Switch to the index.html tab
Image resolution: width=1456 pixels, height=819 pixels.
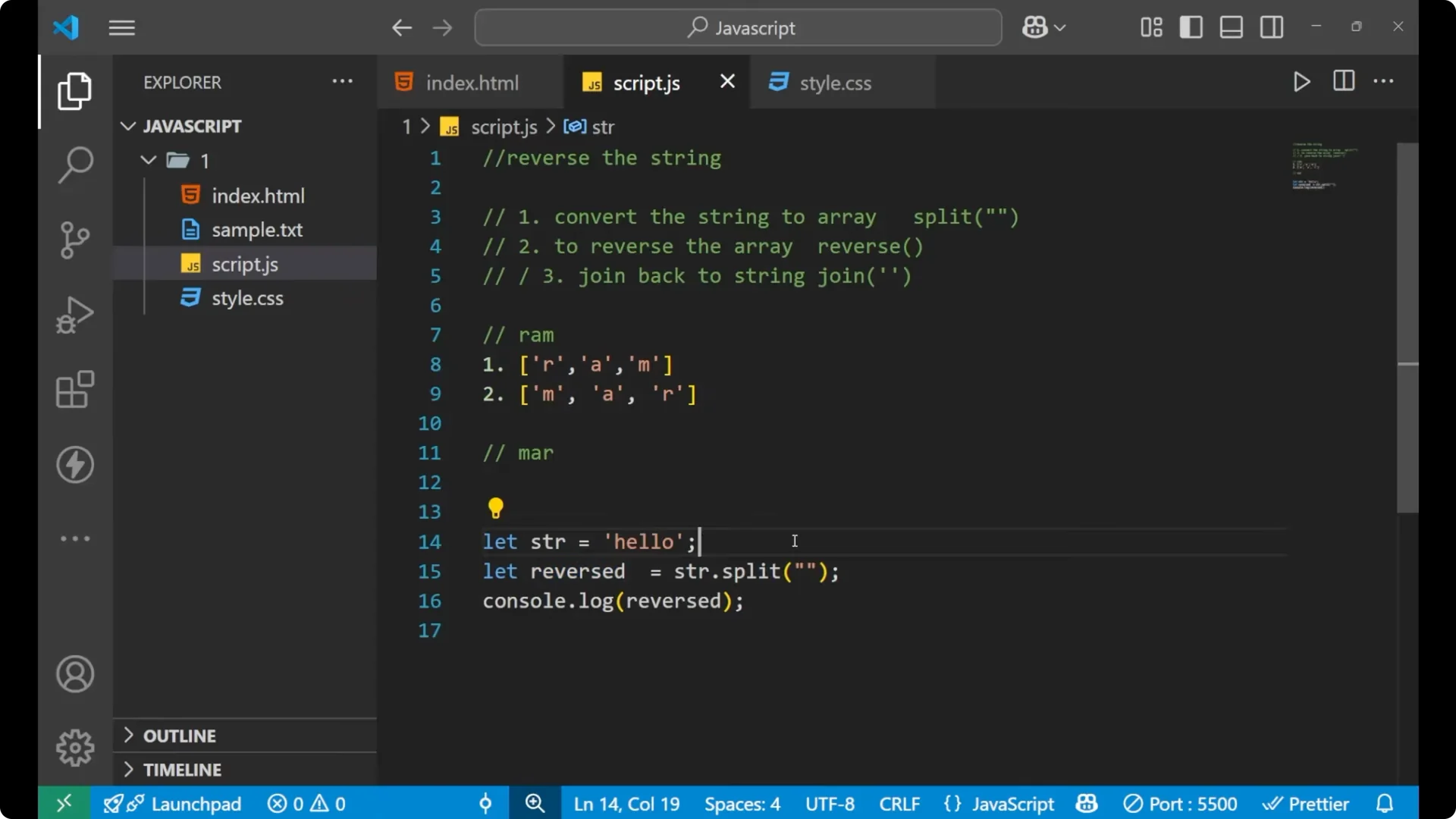pos(470,82)
